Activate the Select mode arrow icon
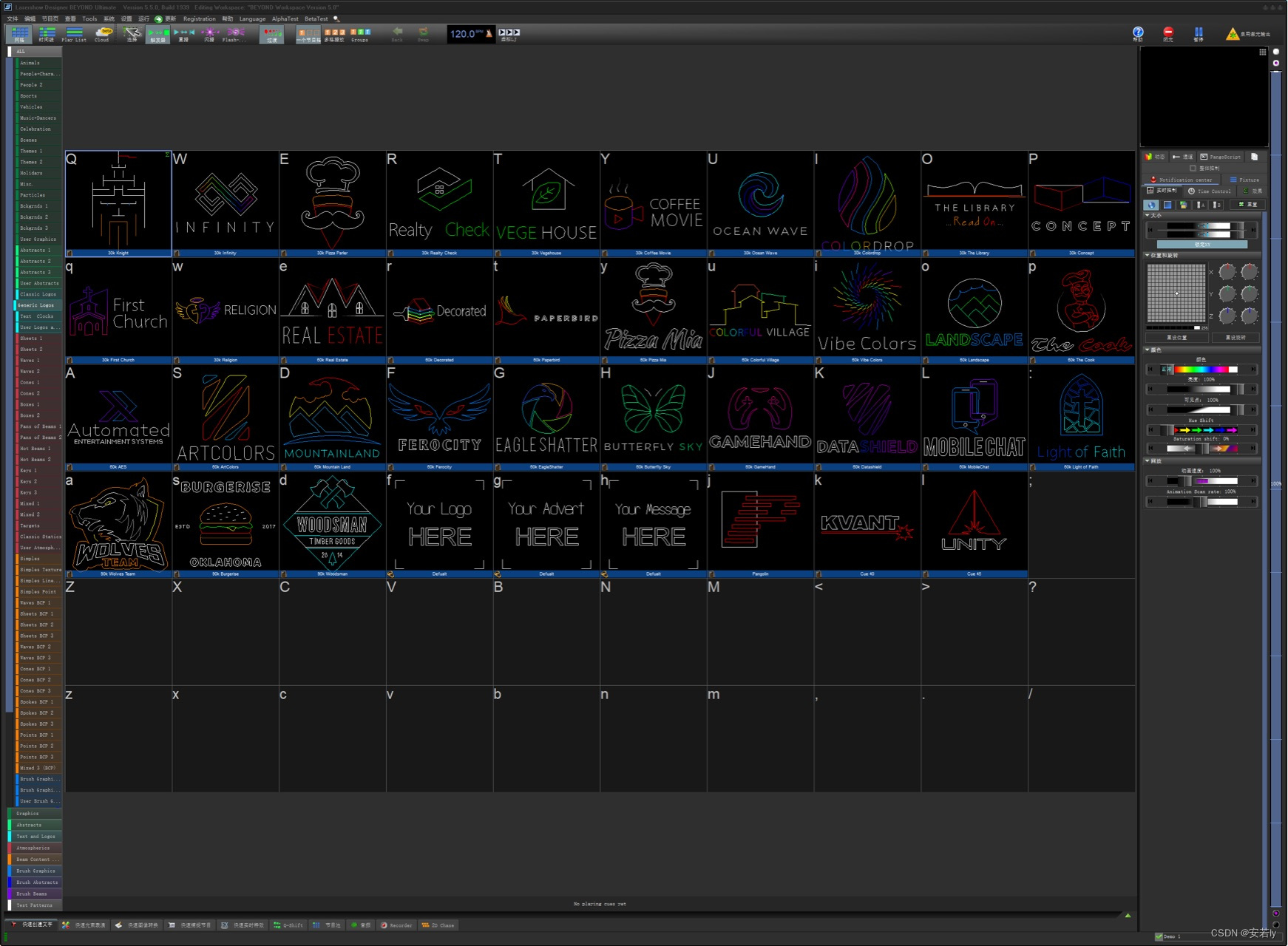The width and height of the screenshot is (1288, 946). click(132, 33)
